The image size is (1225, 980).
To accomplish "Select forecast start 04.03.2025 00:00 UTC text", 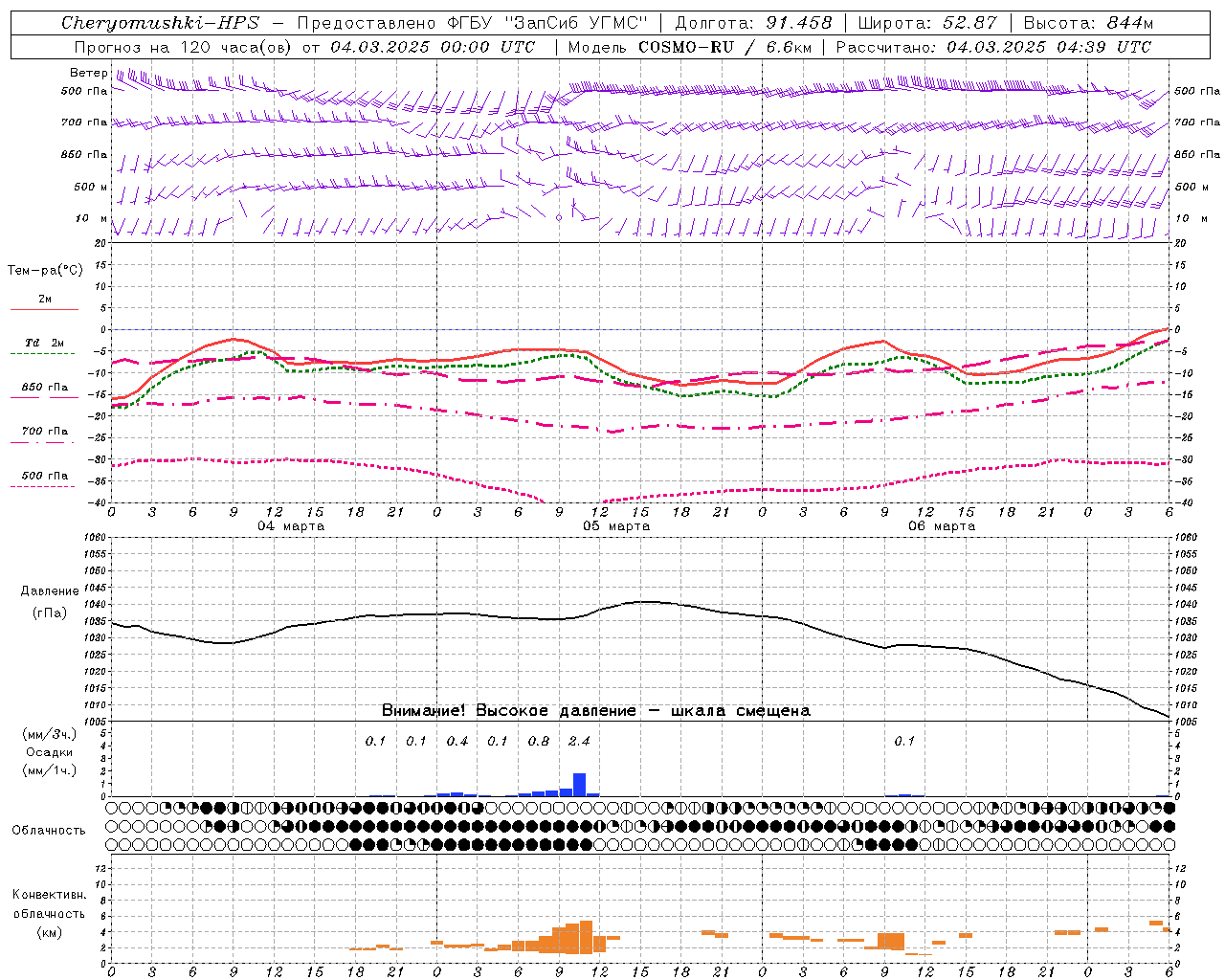I will click(433, 47).
